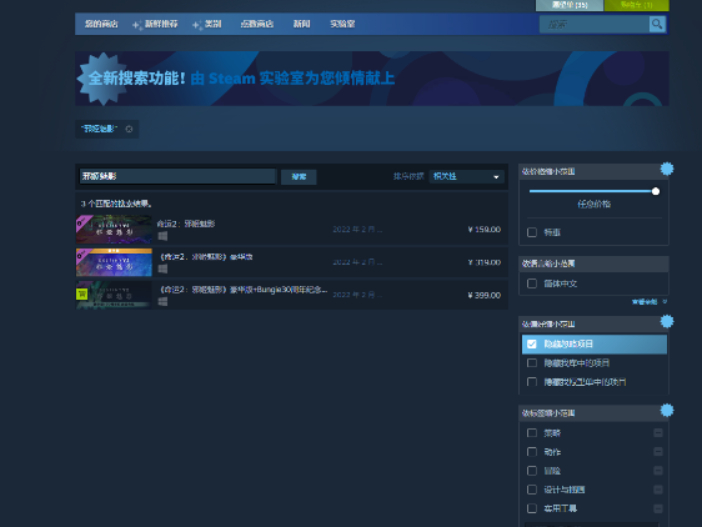702x527 pixels.
Task: Click the ¥399.00 price text
Action: click(484, 295)
